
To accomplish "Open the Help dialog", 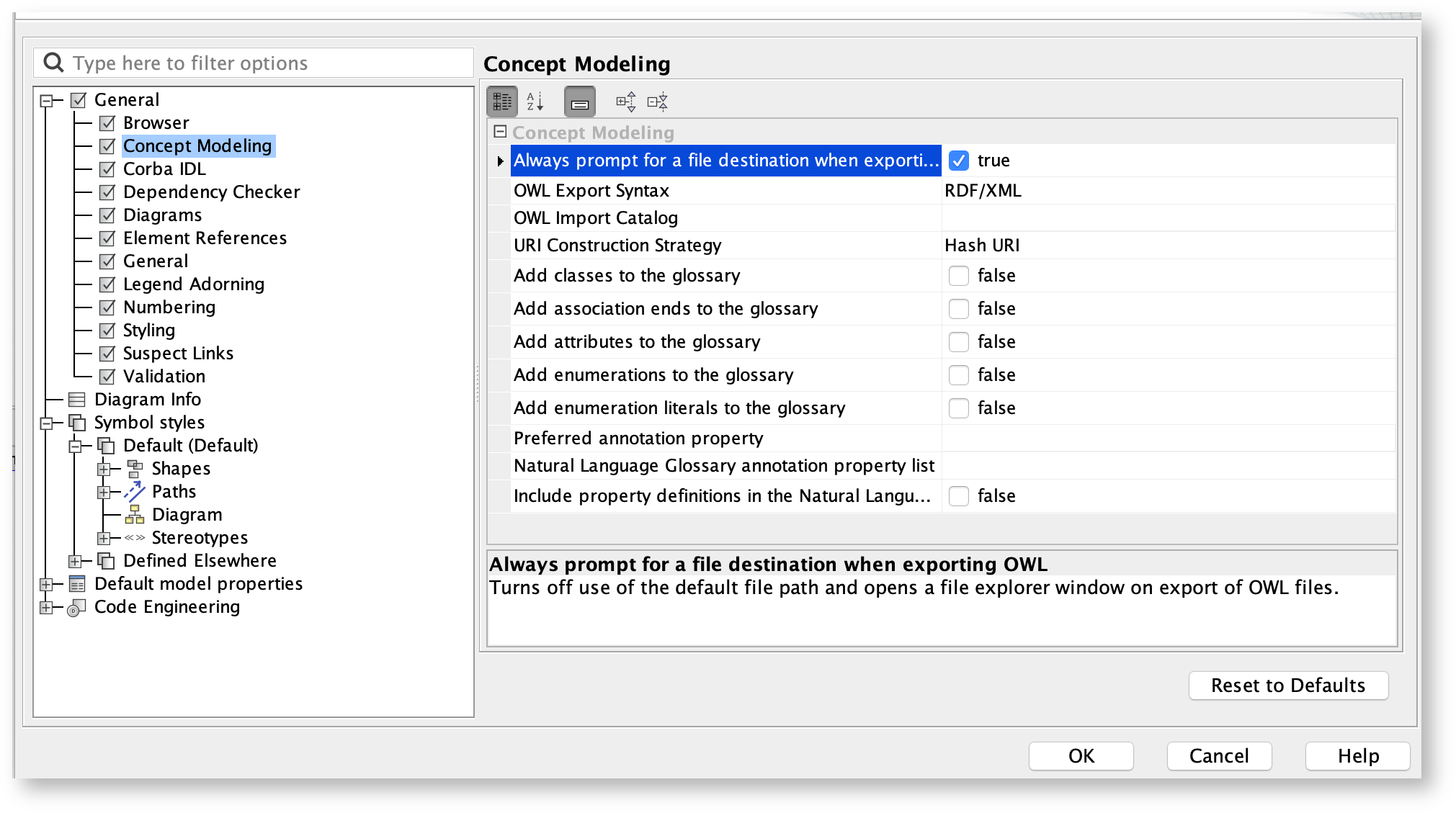I will [x=1357, y=755].
